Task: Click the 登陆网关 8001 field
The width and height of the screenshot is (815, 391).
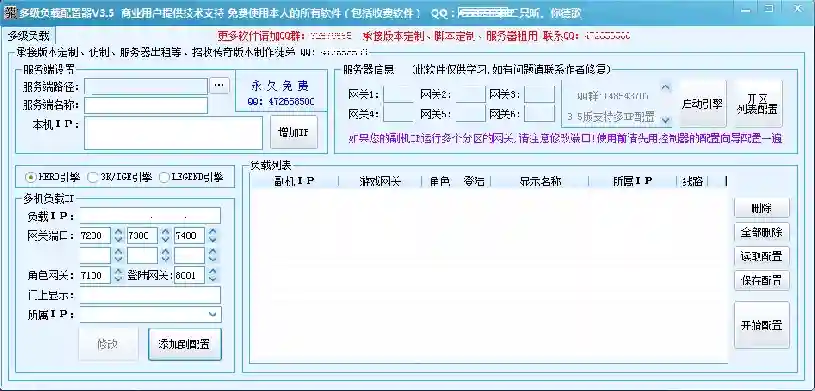Action: pos(189,275)
